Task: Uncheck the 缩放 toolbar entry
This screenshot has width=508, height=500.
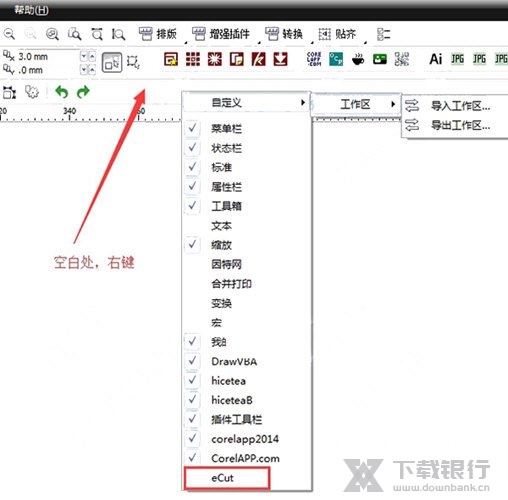Action: tap(247, 245)
